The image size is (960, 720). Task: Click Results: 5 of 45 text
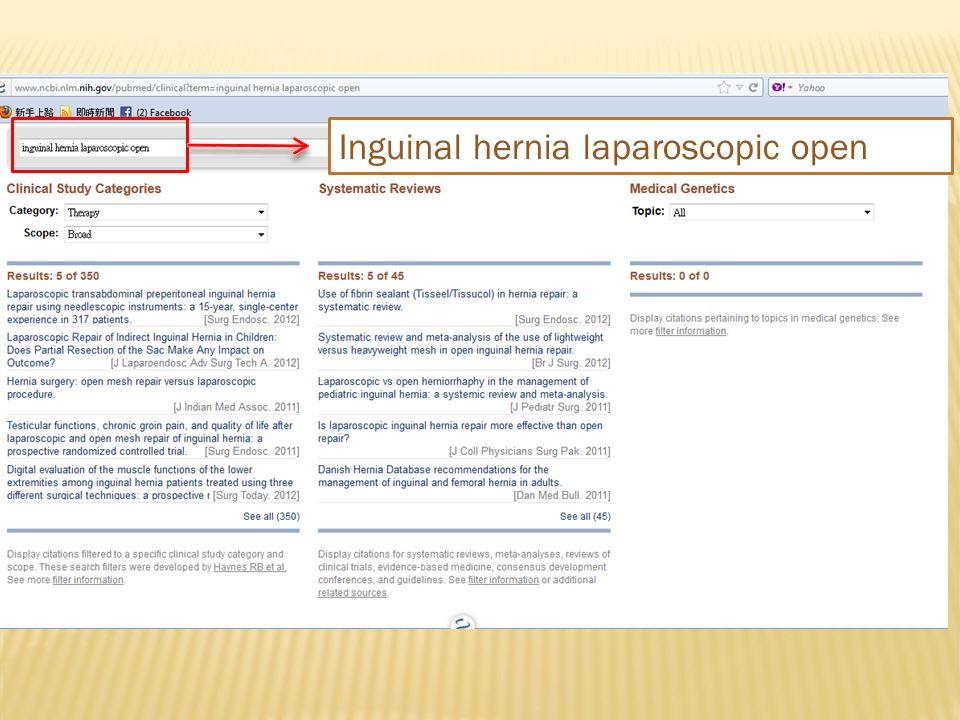click(x=361, y=276)
